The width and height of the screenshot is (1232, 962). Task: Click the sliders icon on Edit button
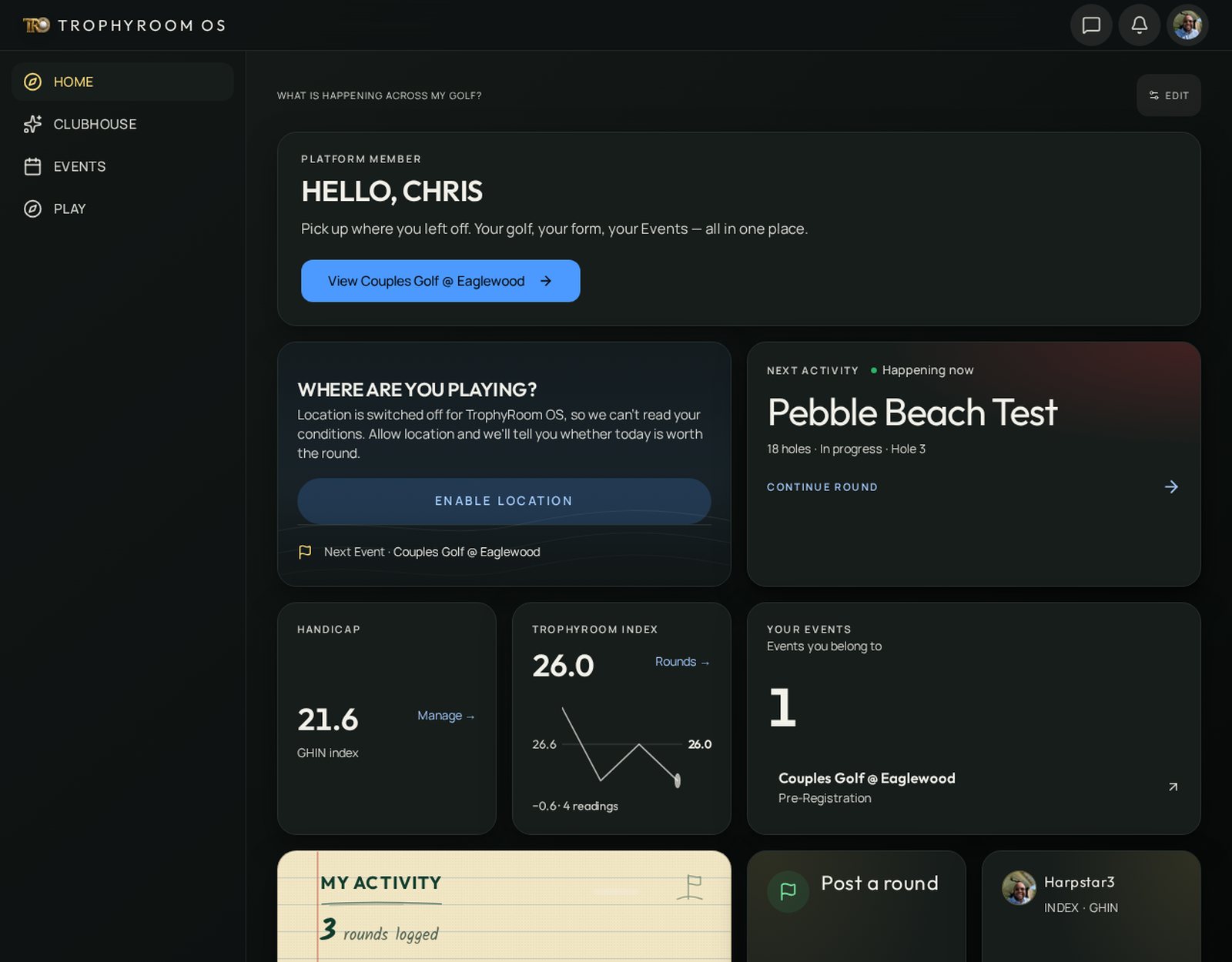pyautogui.click(x=1153, y=95)
